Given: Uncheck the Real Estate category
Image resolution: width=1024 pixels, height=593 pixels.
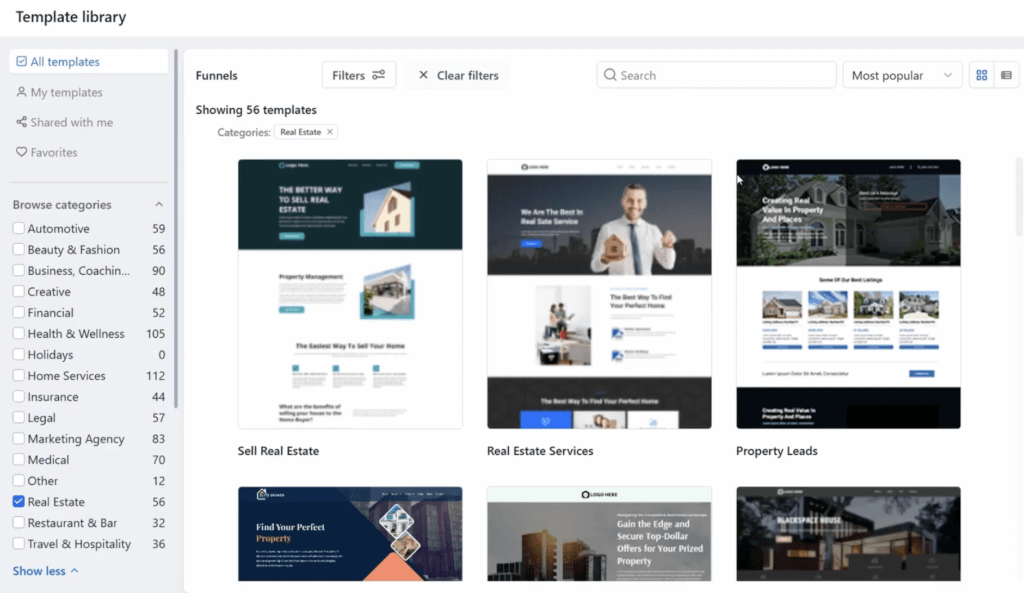Looking at the screenshot, I should (x=18, y=501).
